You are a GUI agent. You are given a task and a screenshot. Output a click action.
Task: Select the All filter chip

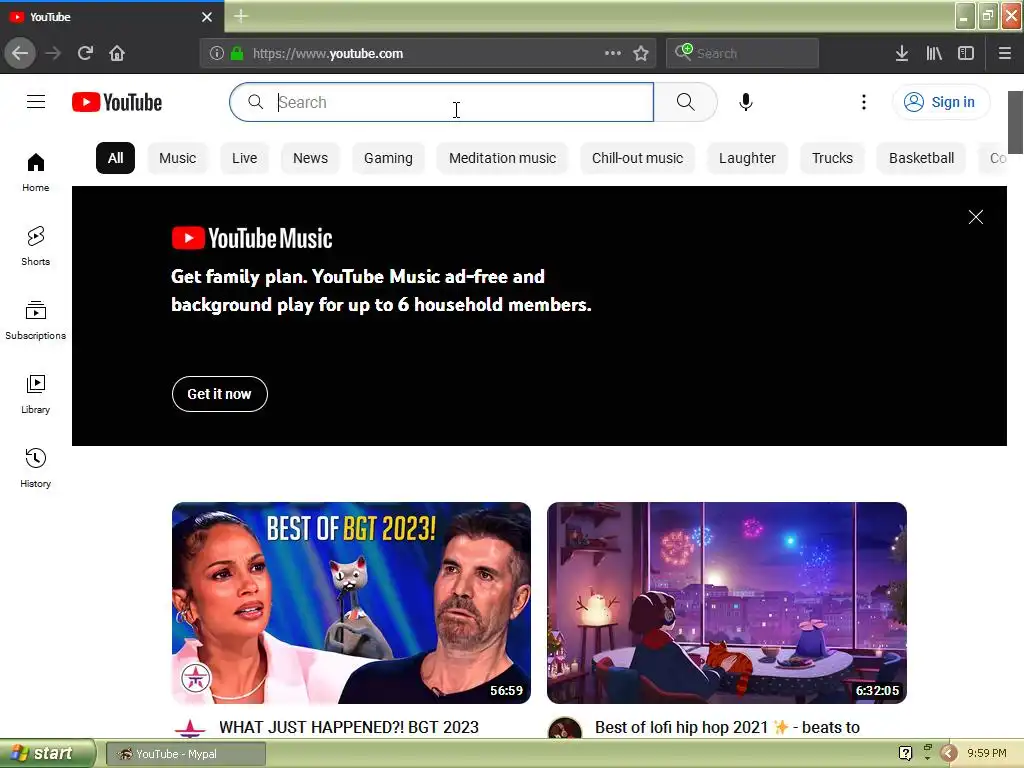tap(116, 158)
